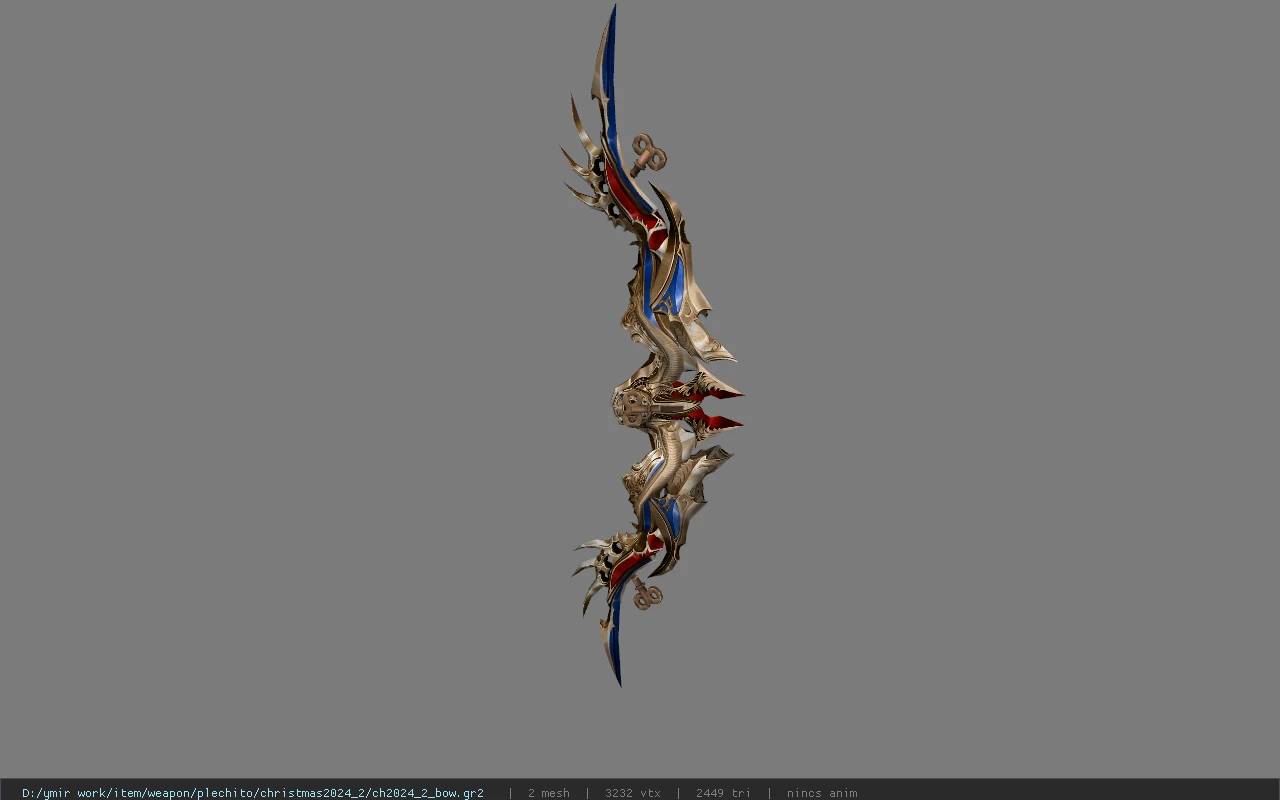Click the bow 3D model in viewport
Screen dimensions: 1280x800
pos(650,345)
